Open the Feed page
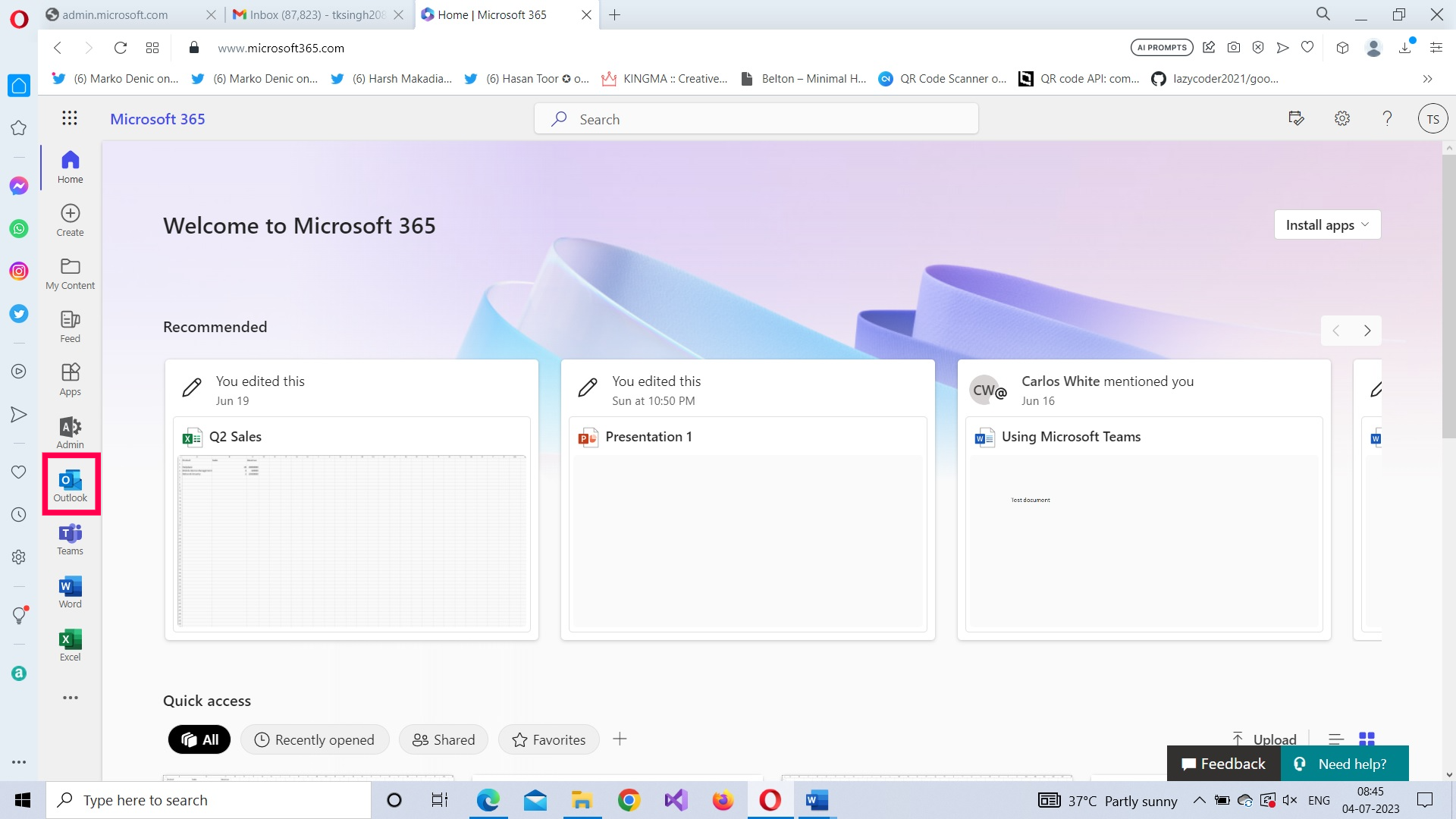1456x819 pixels. [x=70, y=326]
